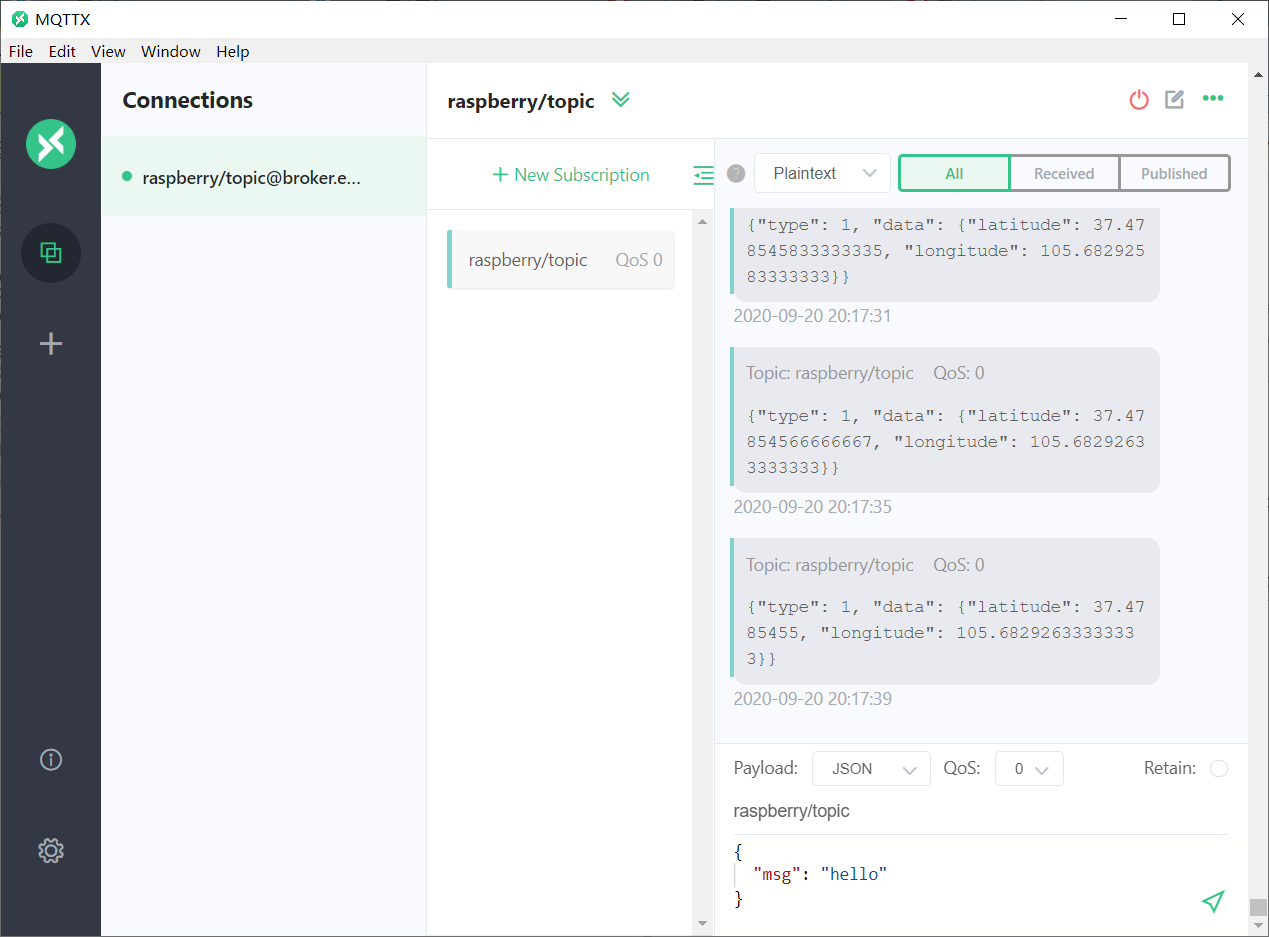Open the Payload JSON dropdown
Screen dimensions: 1269x937
point(871,769)
